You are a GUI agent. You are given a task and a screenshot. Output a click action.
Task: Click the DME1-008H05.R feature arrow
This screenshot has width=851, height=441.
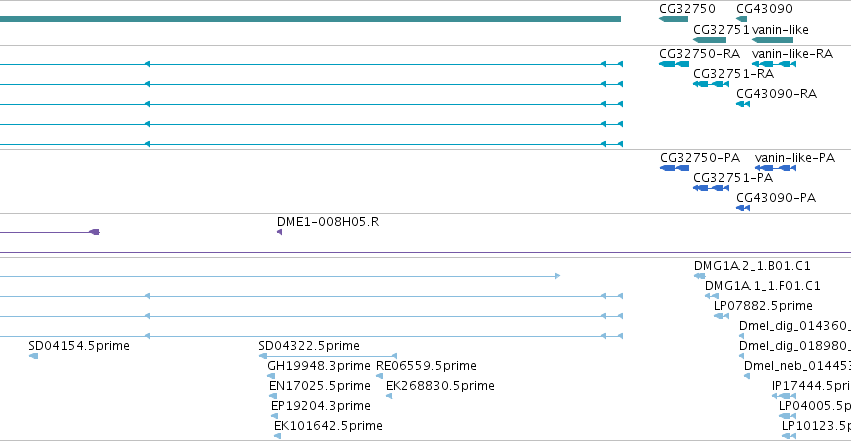(280, 232)
